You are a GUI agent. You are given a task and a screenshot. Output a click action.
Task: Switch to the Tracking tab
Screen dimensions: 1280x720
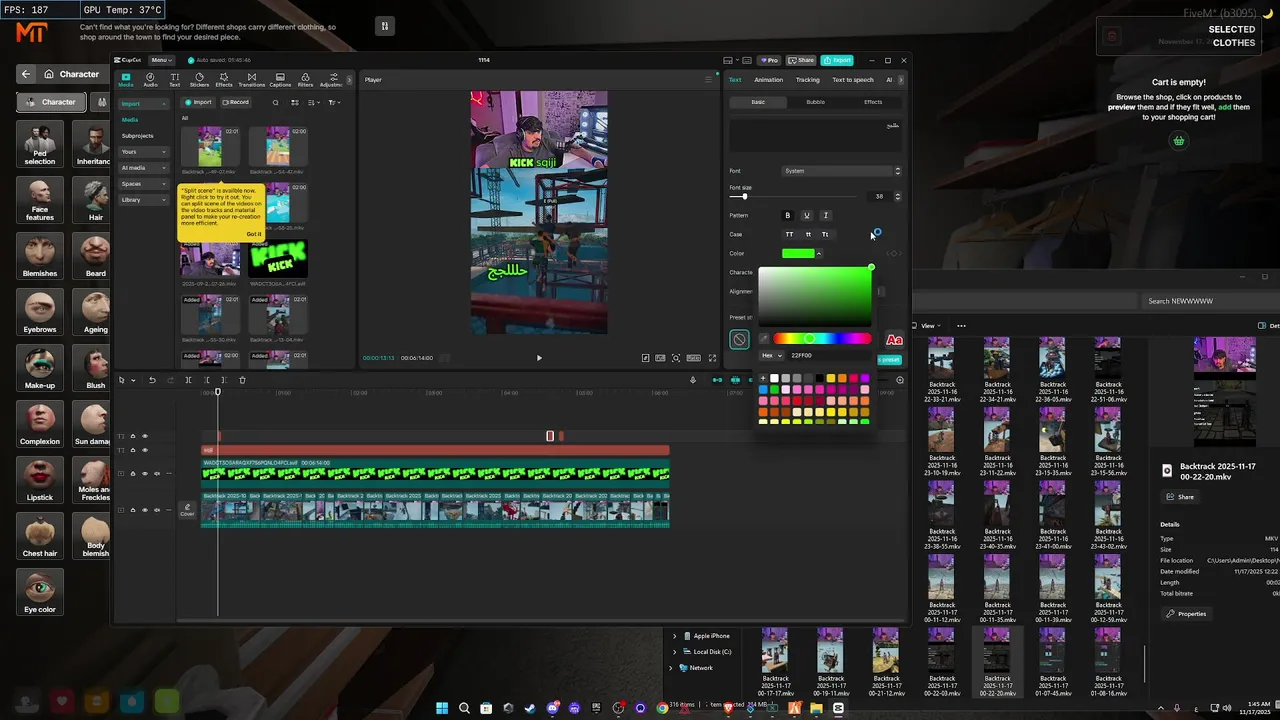click(x=807, y=80)
